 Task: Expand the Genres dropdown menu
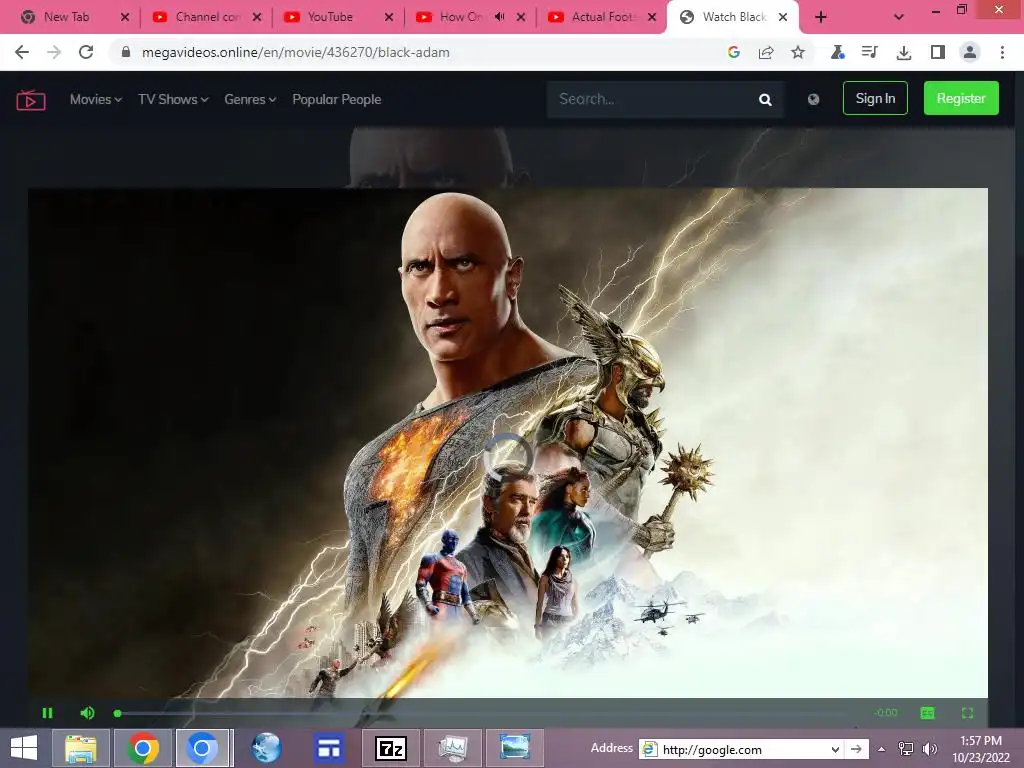coord(250,99)
